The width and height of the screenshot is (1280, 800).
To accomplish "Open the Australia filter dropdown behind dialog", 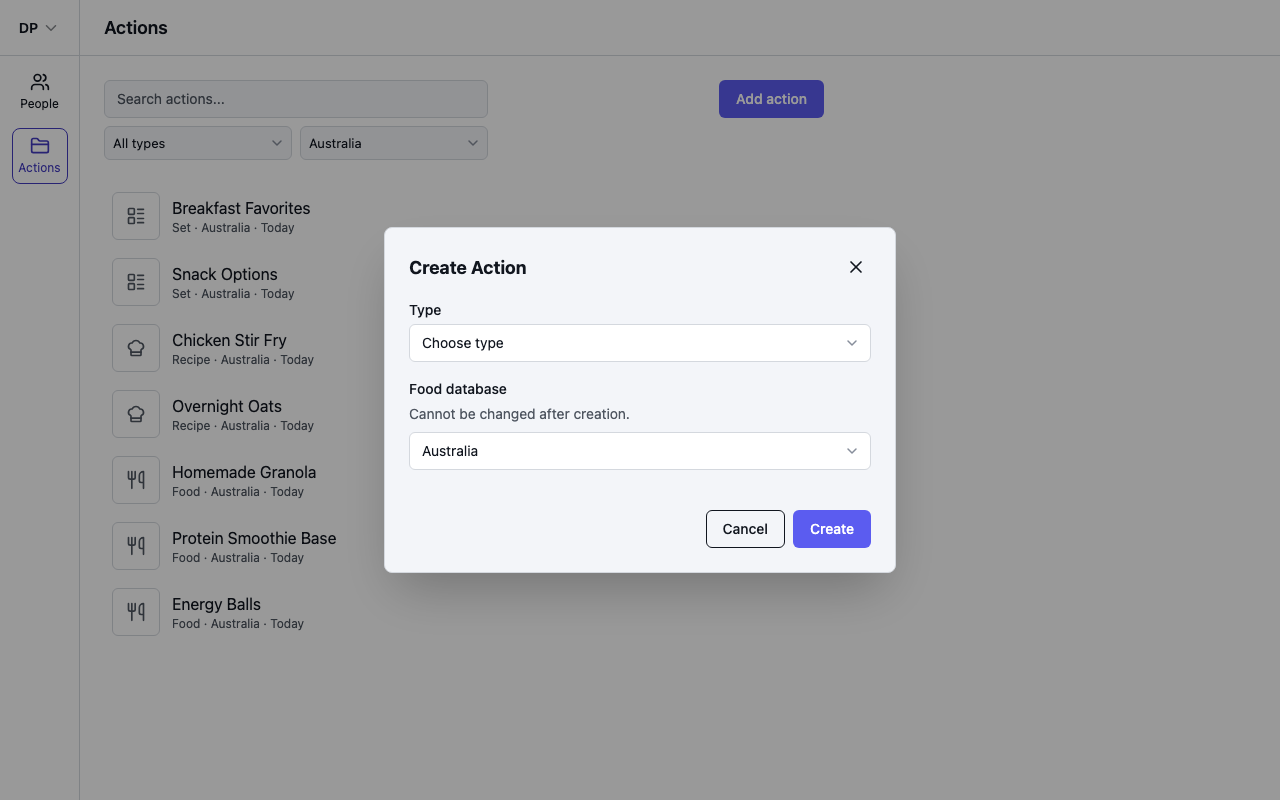I will pyautogui.click(x=394, y=143).
